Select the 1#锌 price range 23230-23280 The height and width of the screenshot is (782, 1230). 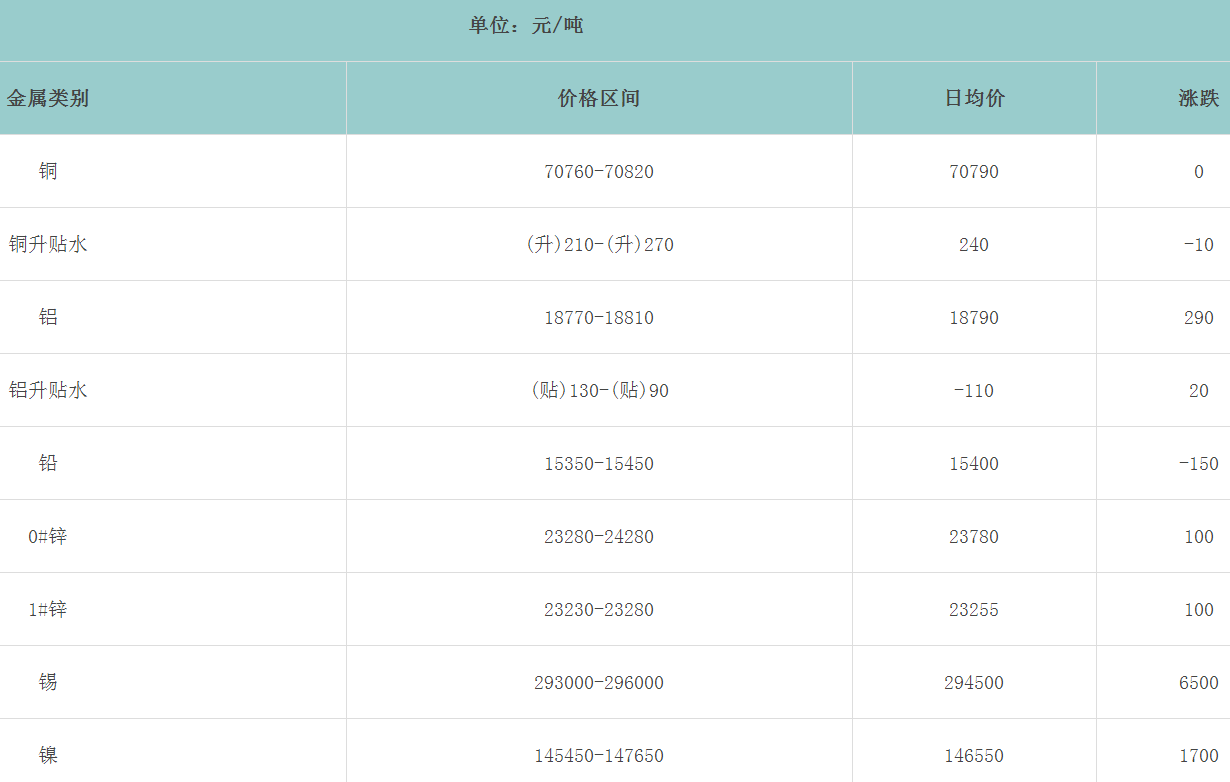[598, 610]
